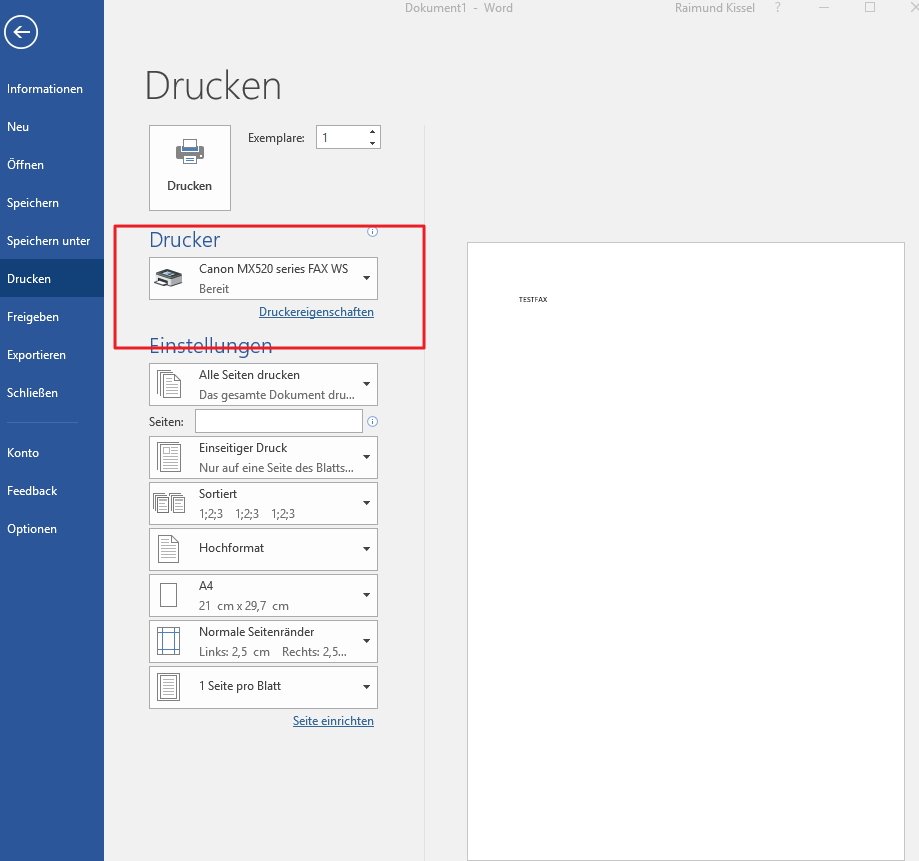Viewport: 919px width, 861px height.
Task: Open the A4 paper size dropdown
Action: point(263,595)
